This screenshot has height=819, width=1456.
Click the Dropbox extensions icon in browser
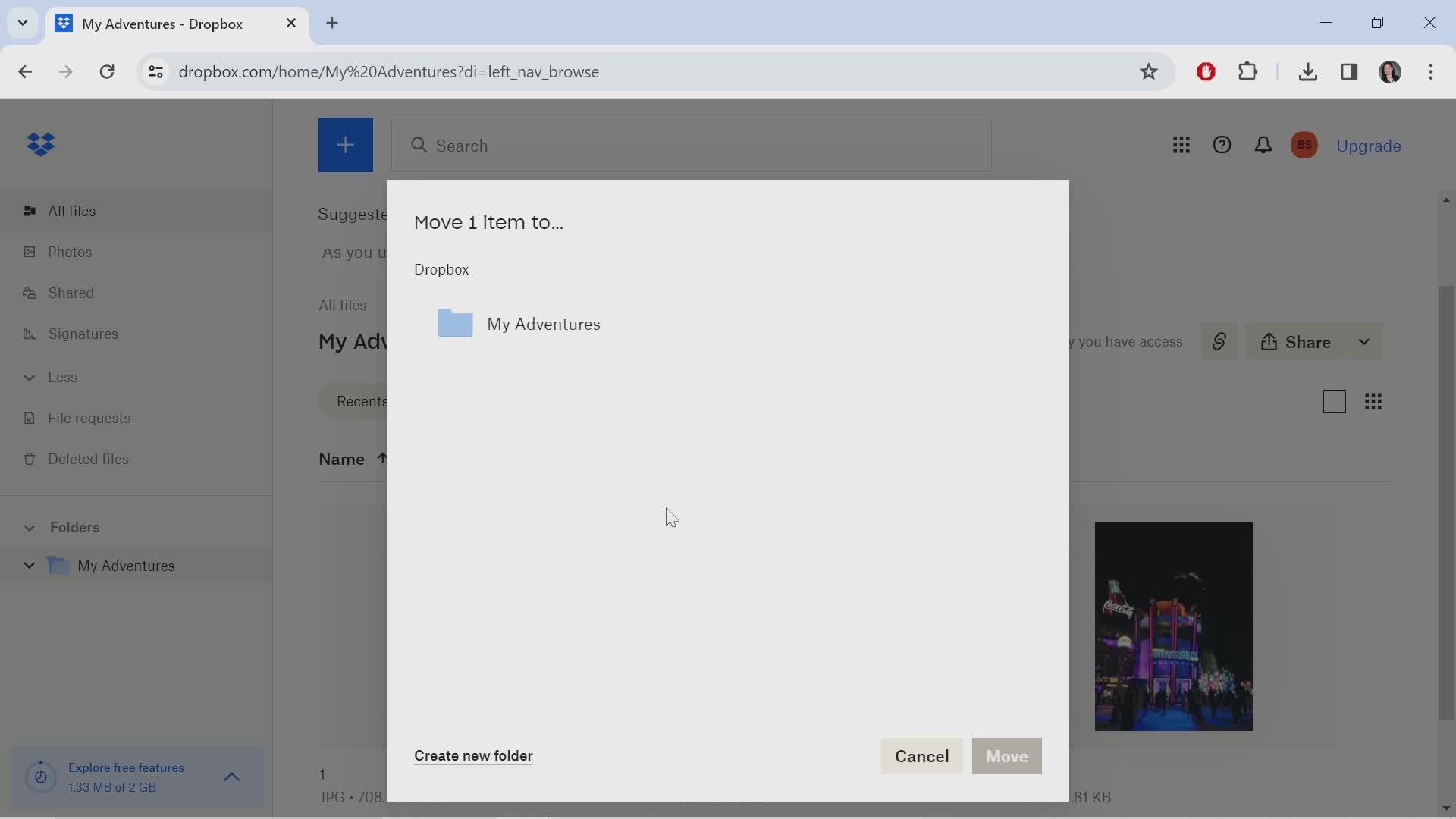[x=1250, y=71]
